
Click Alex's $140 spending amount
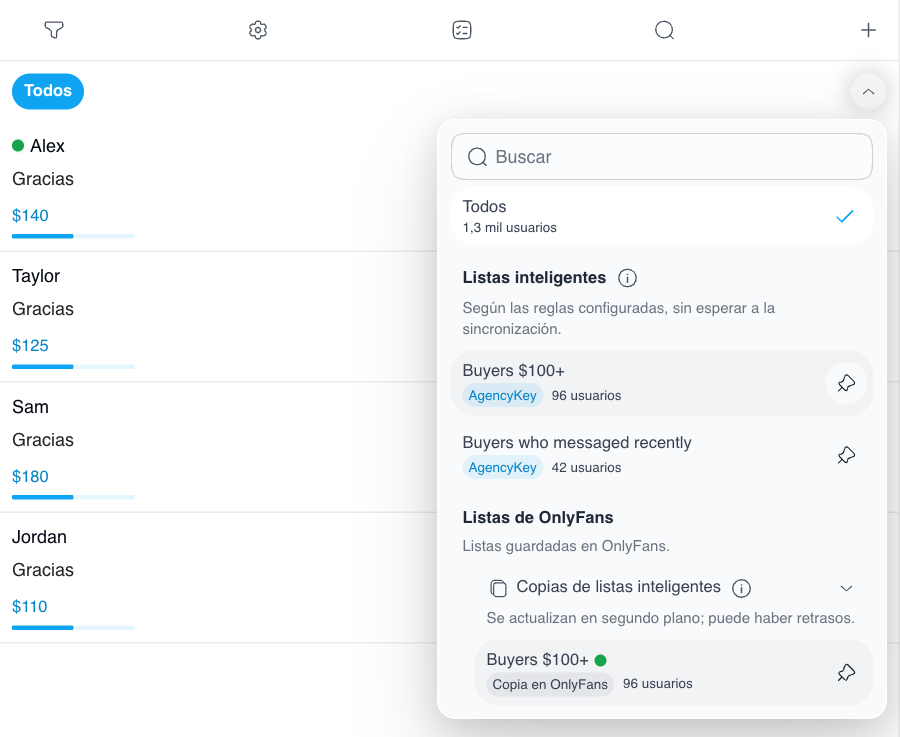coord(30,216)
